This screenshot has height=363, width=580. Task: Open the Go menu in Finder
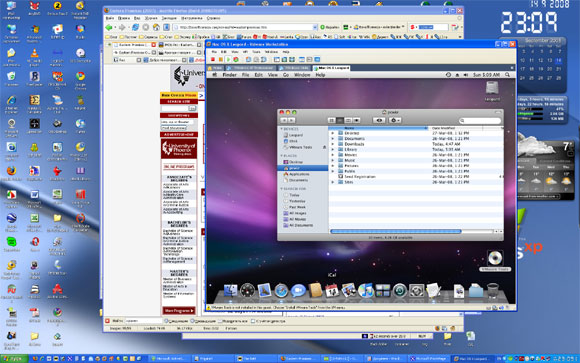tap(286, 75)
